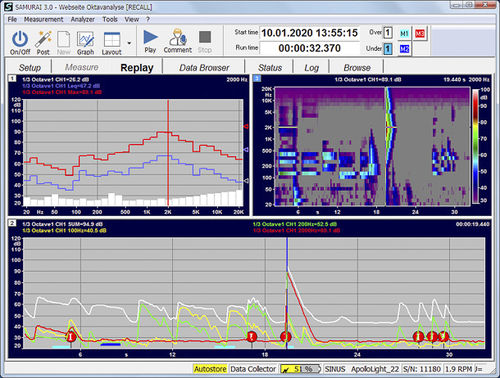
Task: Click window number 1 badge of spectrum graph
Action: (x=12, y=78)
